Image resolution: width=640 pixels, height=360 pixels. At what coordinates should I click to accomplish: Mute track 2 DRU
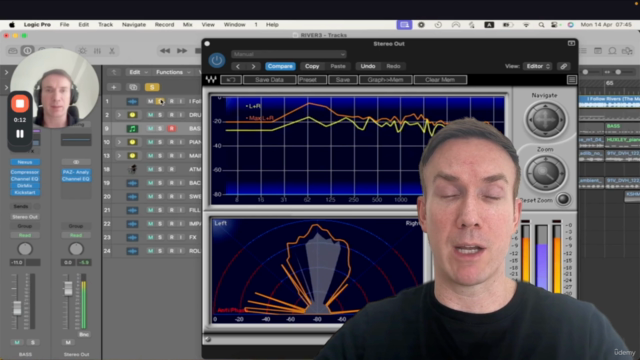150,115
